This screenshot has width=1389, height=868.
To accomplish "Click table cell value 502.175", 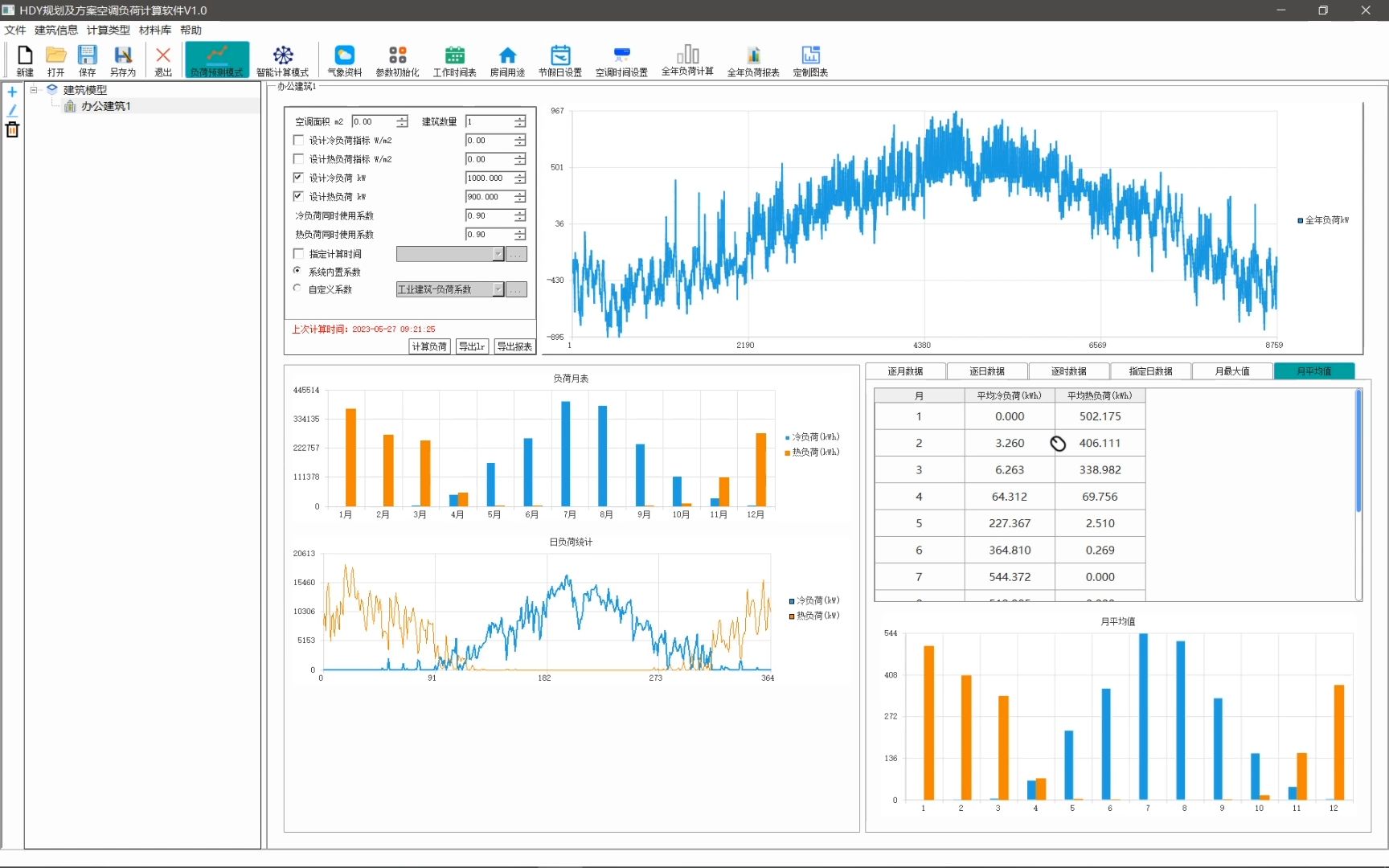I will tap(1100, 416).
